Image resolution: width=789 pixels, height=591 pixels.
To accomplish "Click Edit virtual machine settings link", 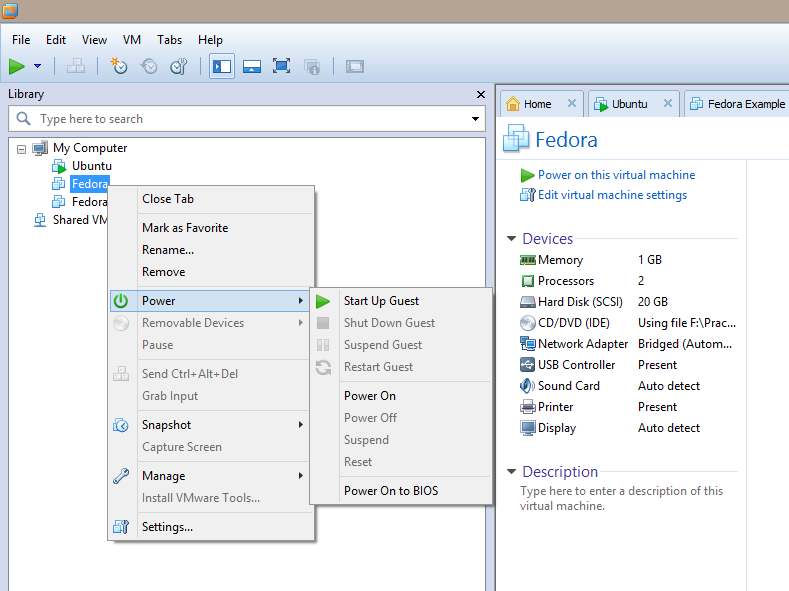I will 612,195.
